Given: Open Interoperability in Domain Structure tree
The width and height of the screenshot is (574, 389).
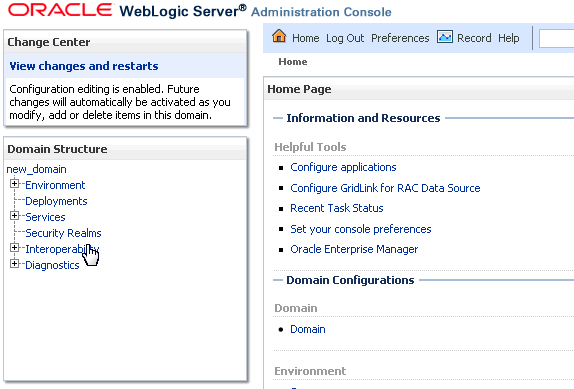Looking at the screenshot, I should click(62, 249).
